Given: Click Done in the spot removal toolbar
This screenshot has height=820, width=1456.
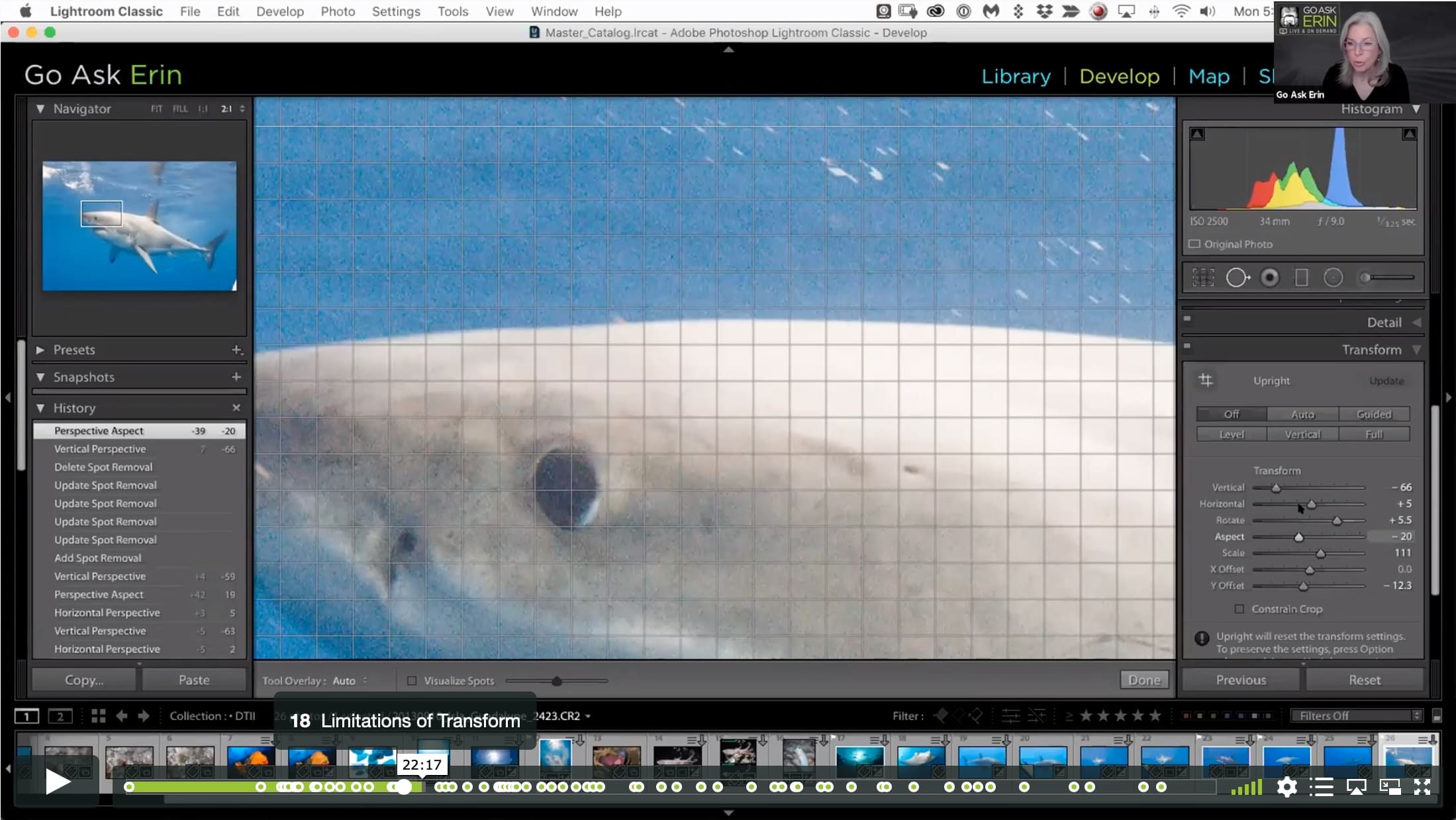Looking at the screenshot, I should pyautogui.click(x=1144, y=680).
